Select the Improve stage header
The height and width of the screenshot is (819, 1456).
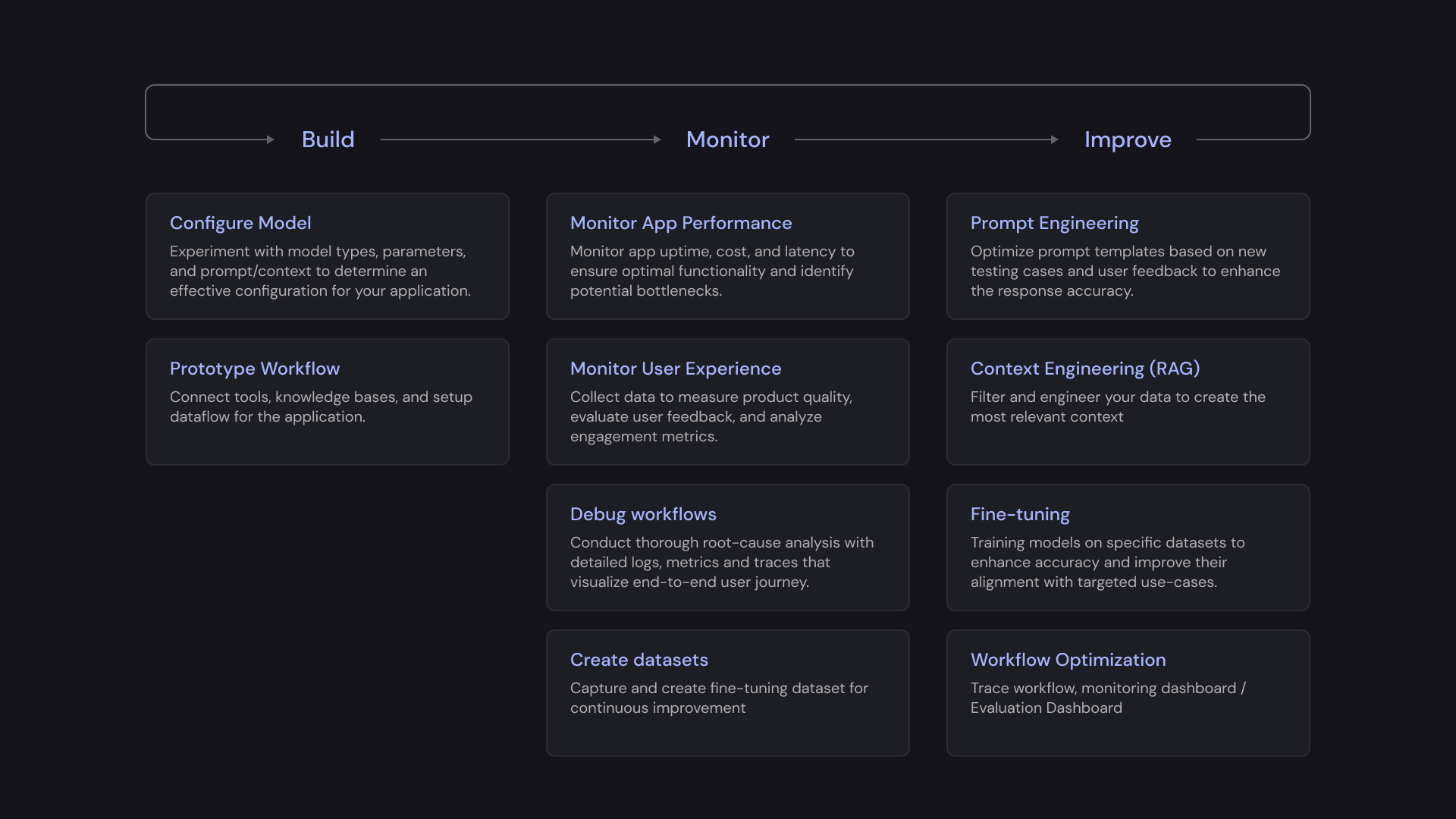click(x=1128, y=140)
